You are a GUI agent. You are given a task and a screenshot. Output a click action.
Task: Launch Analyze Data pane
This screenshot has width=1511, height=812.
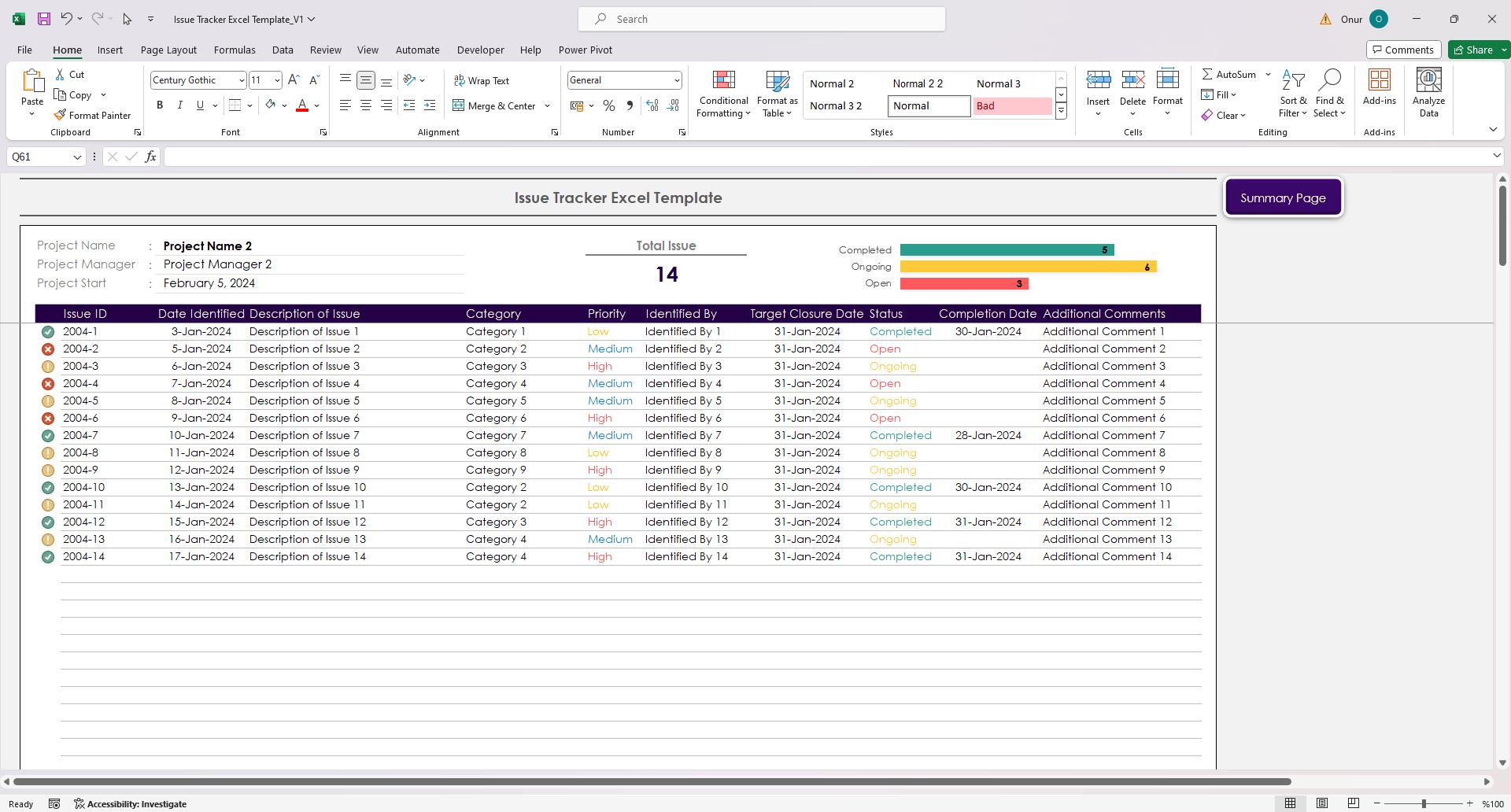pos(1428,94)
